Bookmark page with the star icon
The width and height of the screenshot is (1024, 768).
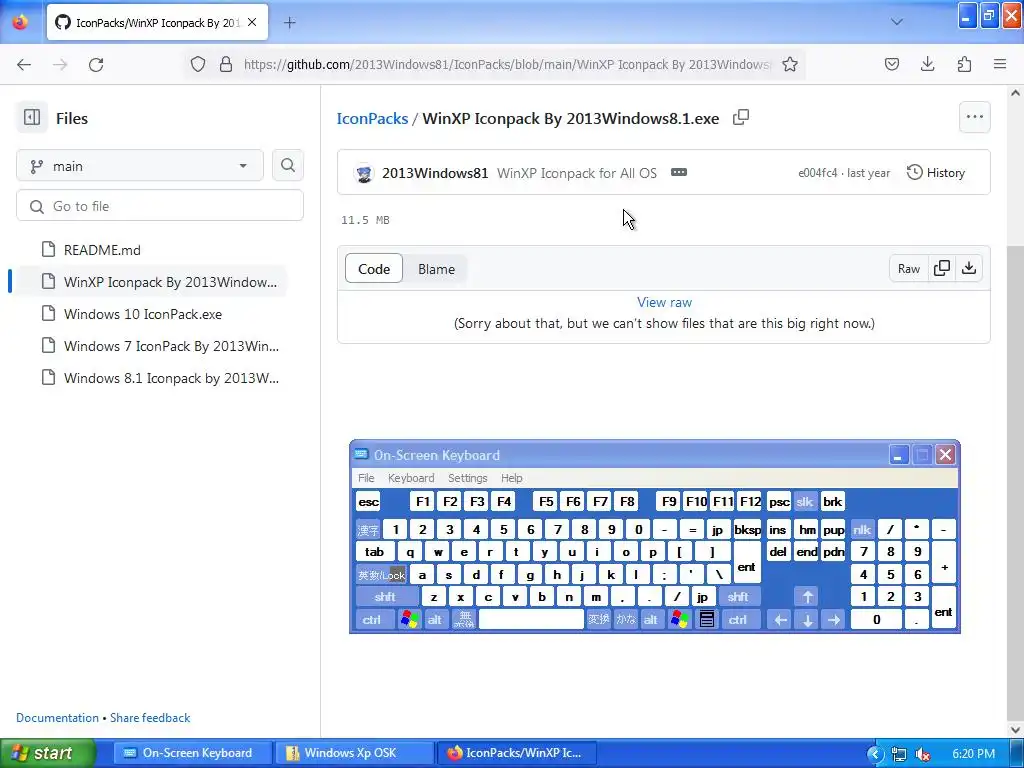(x=790, y=65)
